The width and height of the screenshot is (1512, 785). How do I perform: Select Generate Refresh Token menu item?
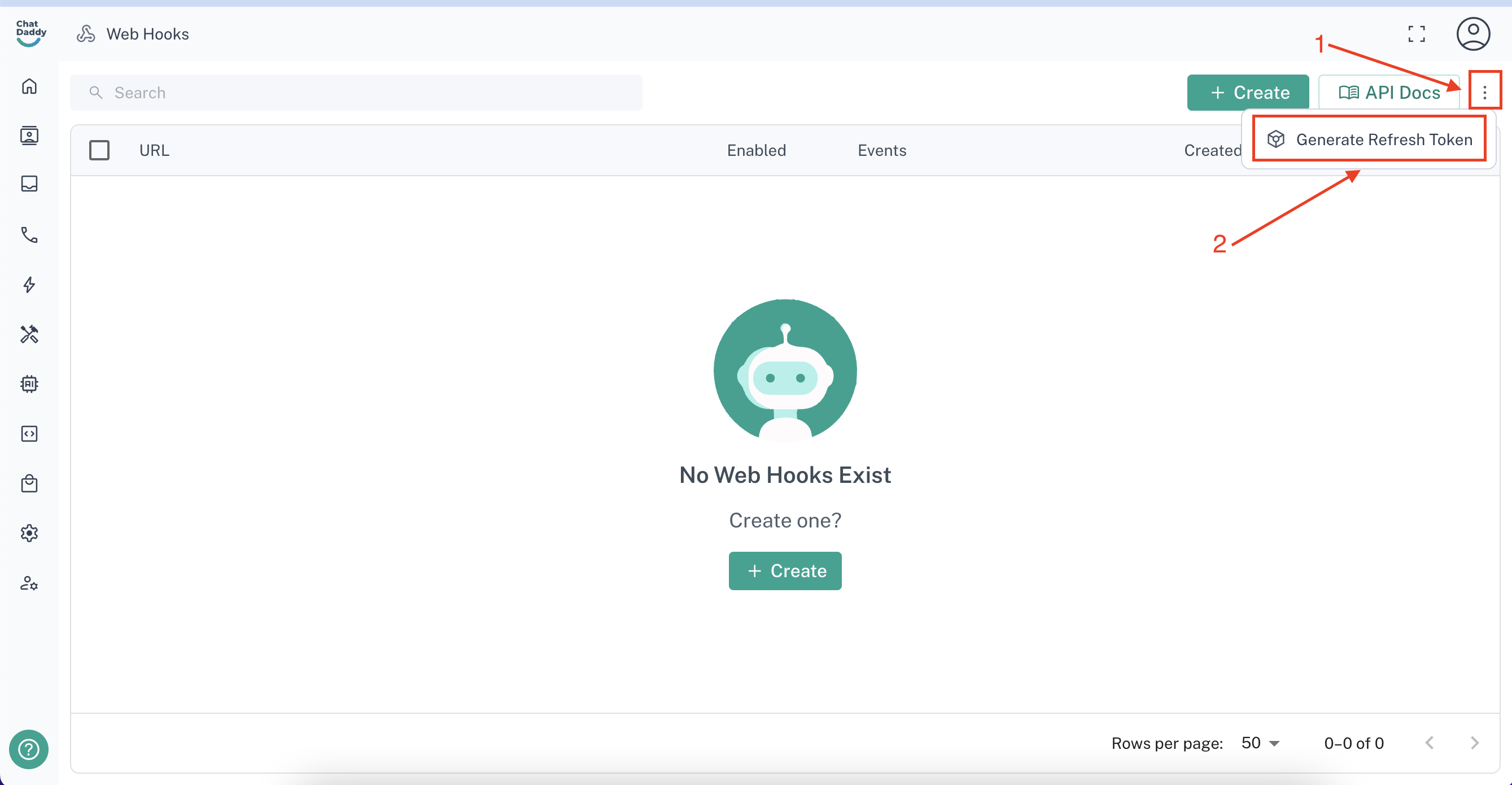(x=1369, y=139)
